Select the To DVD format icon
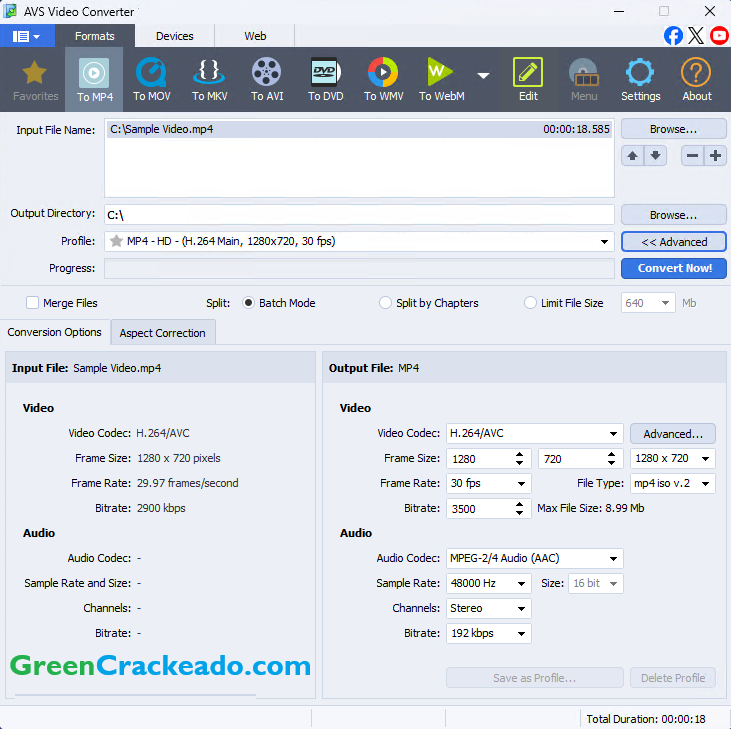The width and height of the screenshot is (731, 729). tap(325, 80)
